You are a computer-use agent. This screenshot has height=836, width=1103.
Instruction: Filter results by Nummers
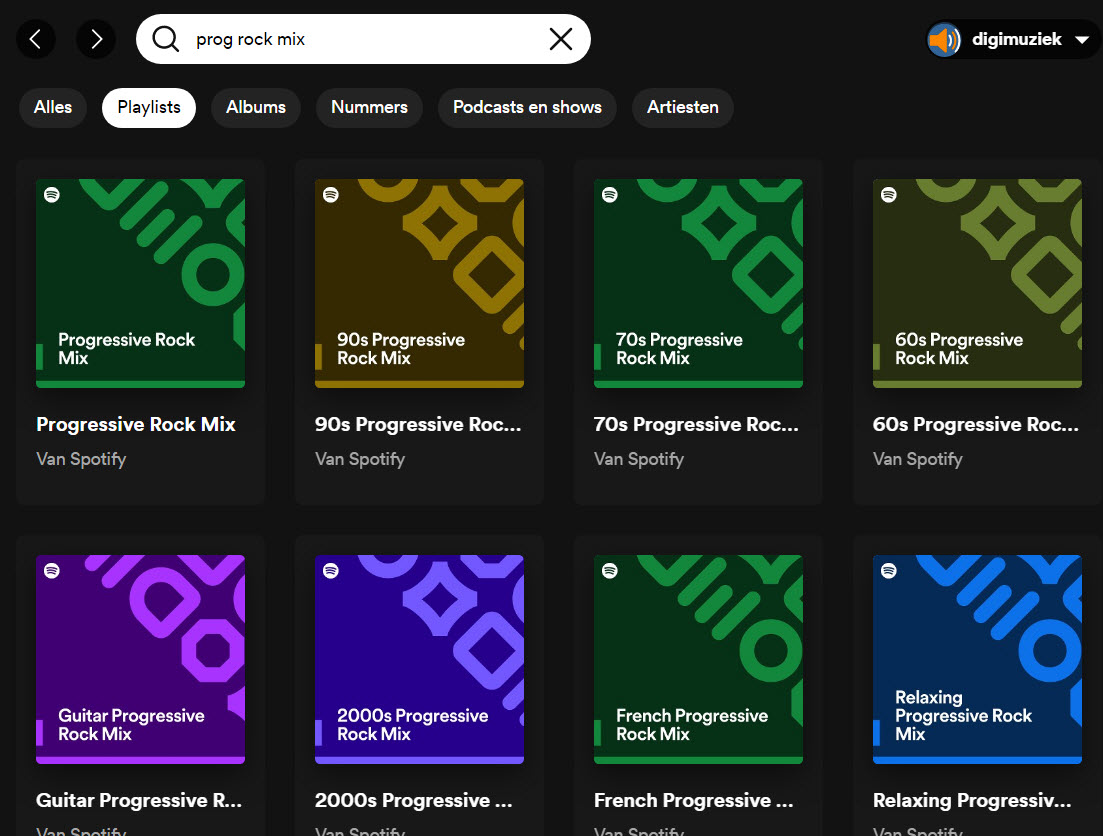[x=369, y=107]
